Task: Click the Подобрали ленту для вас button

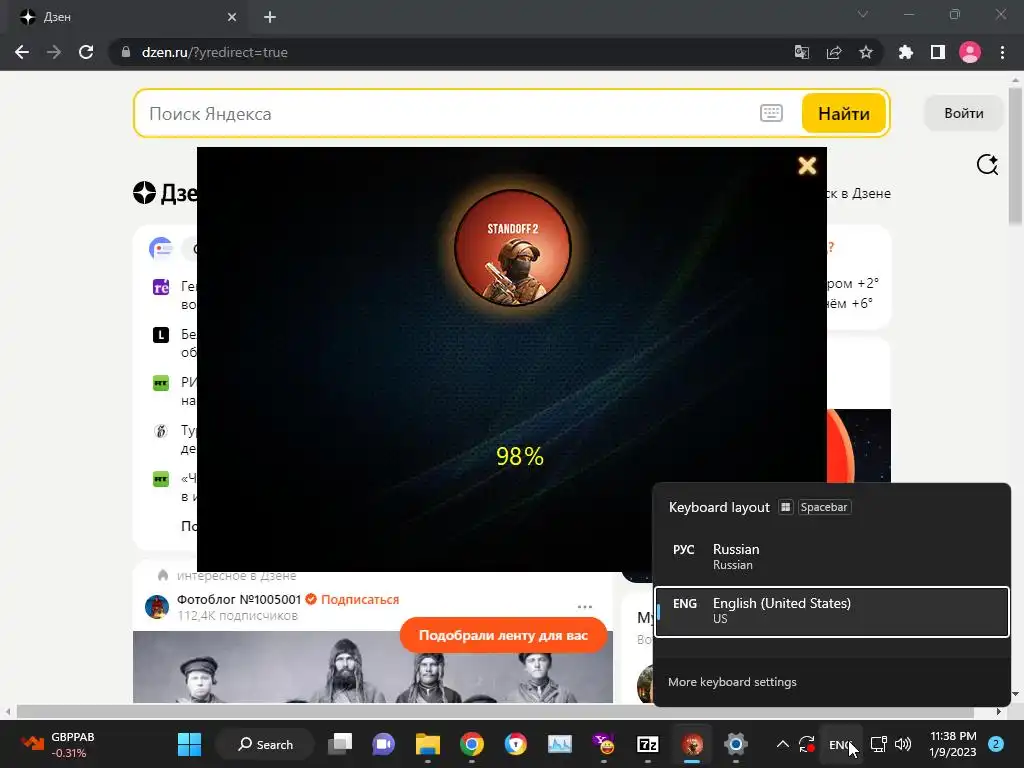Action: 503,635
